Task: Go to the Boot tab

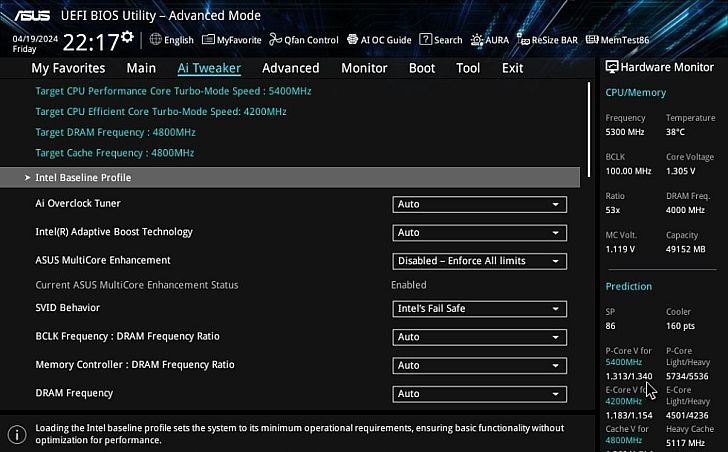Action: (422, 68)
